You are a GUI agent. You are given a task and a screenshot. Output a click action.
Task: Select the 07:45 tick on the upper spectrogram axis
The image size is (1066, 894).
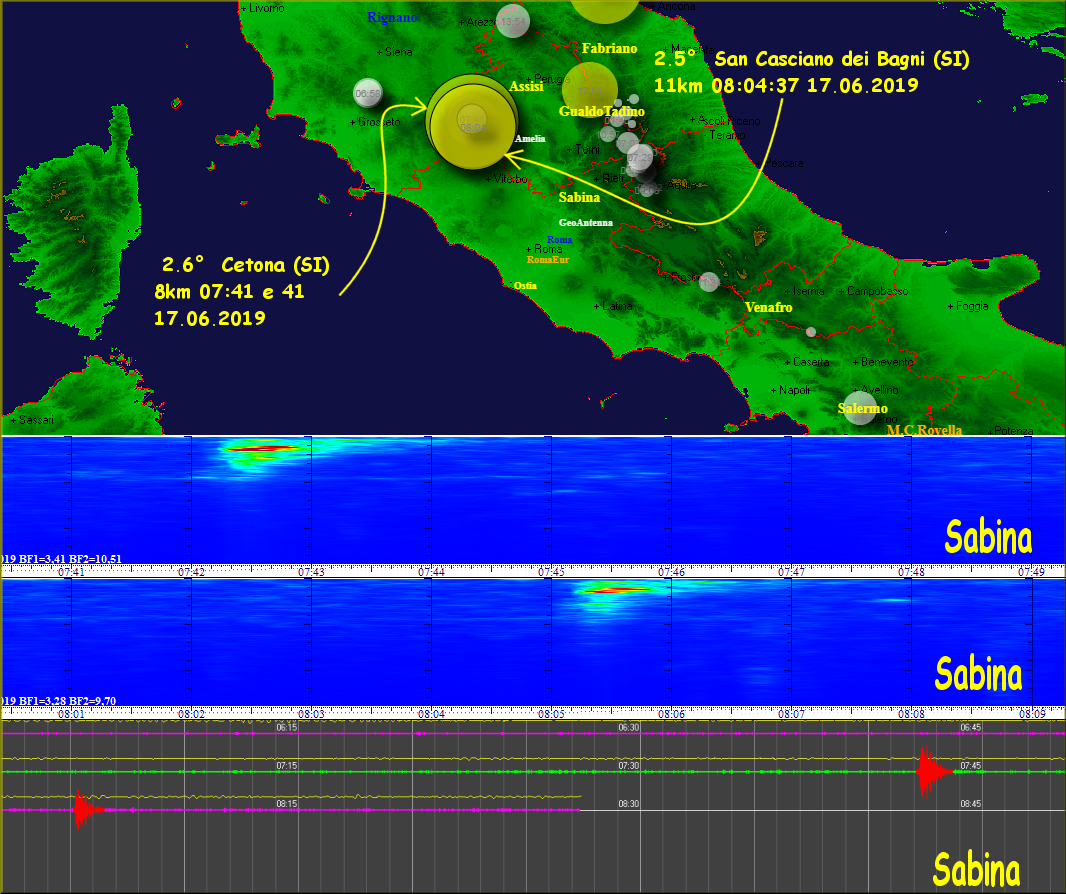(x=551, y=572)
